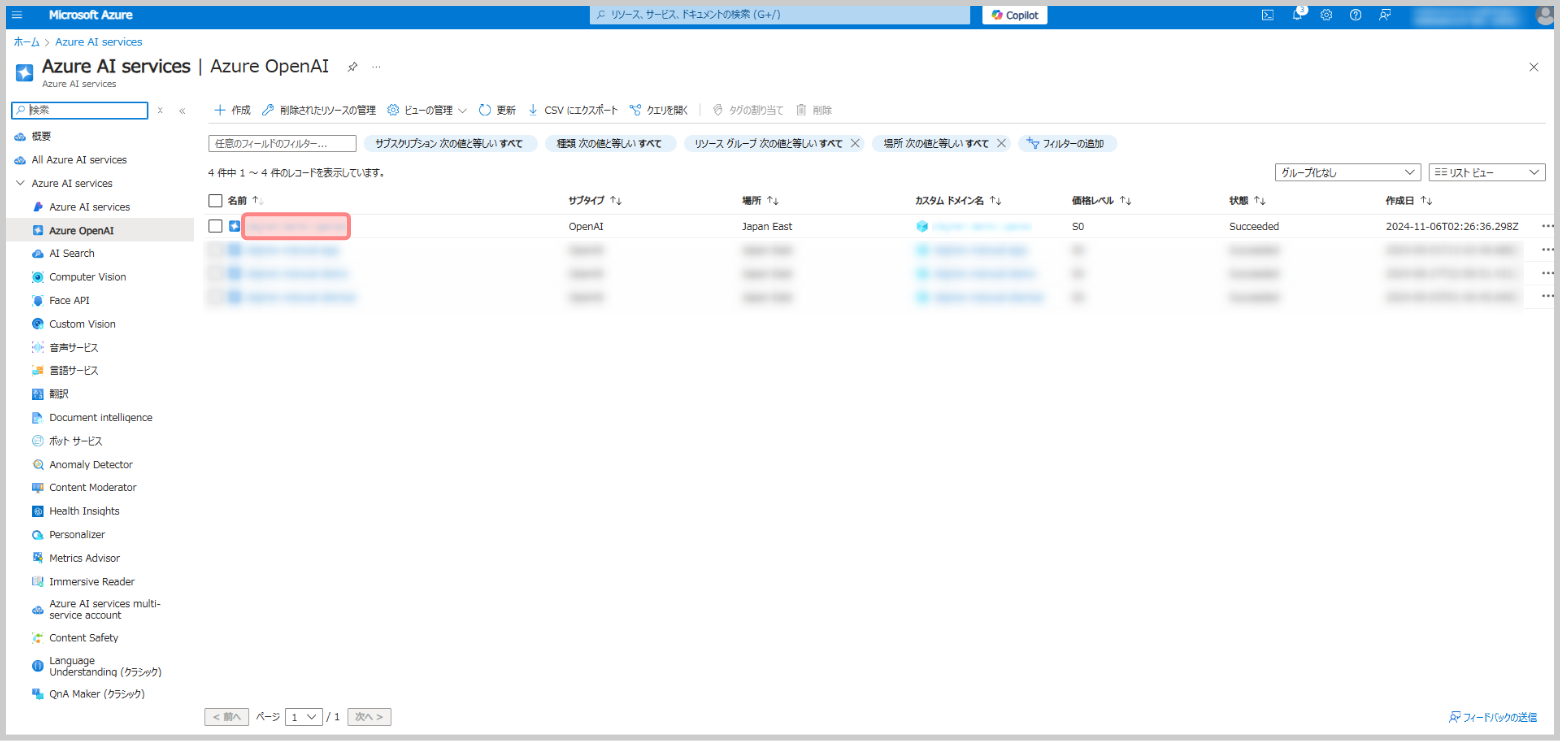Pin the Azure OpenAI page

(352, 67)
